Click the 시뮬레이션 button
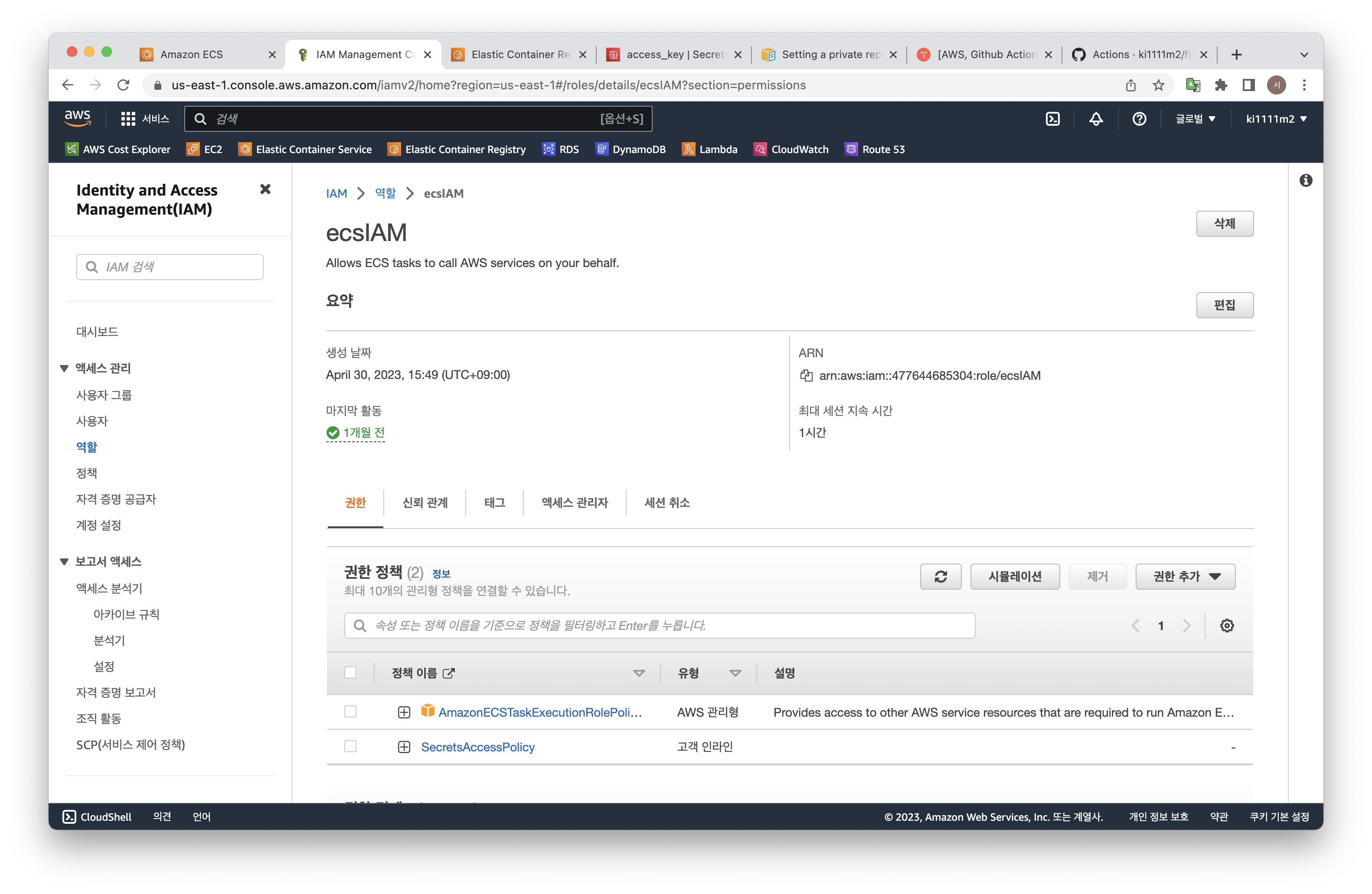This screenshot has height=894, width=1372. pos(1015,576)
